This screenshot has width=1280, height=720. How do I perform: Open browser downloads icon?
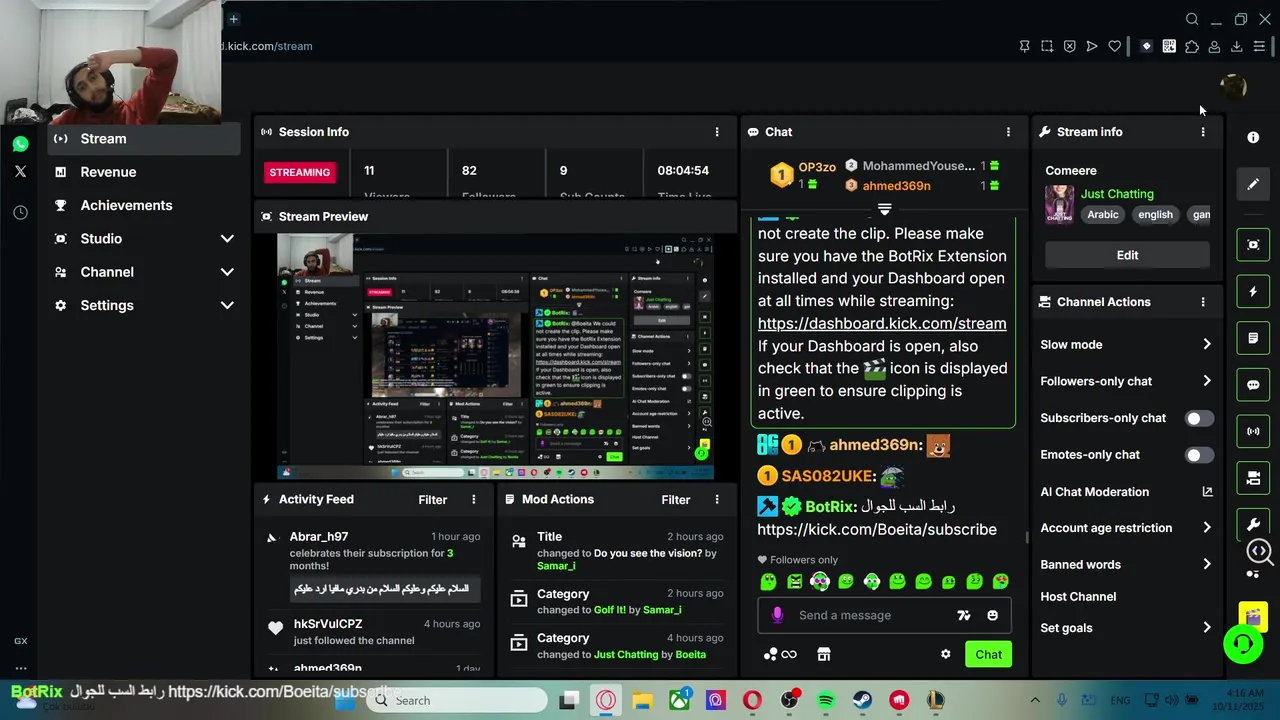click(1237, 46)
